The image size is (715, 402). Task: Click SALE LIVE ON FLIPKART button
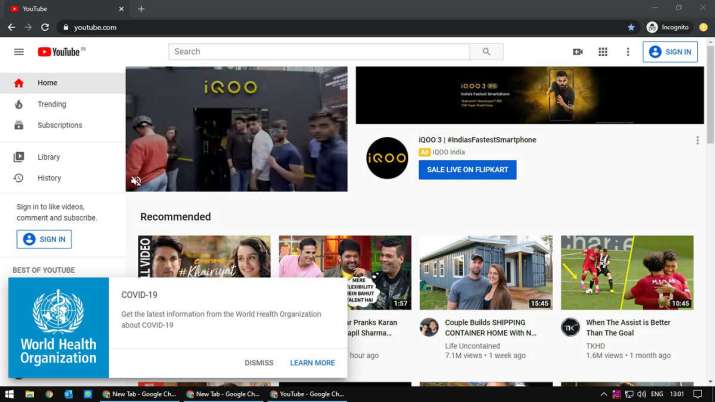[x=467, y=170]
